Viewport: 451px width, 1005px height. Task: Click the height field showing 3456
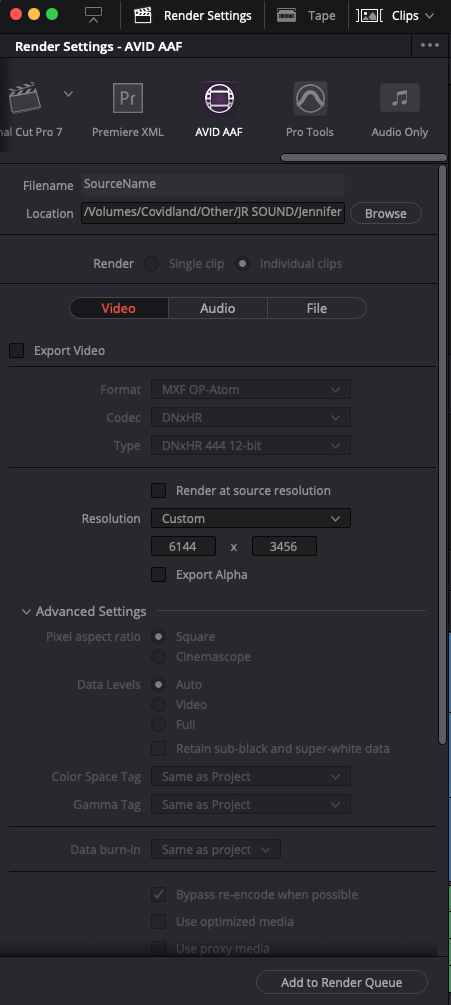[284, 546]
